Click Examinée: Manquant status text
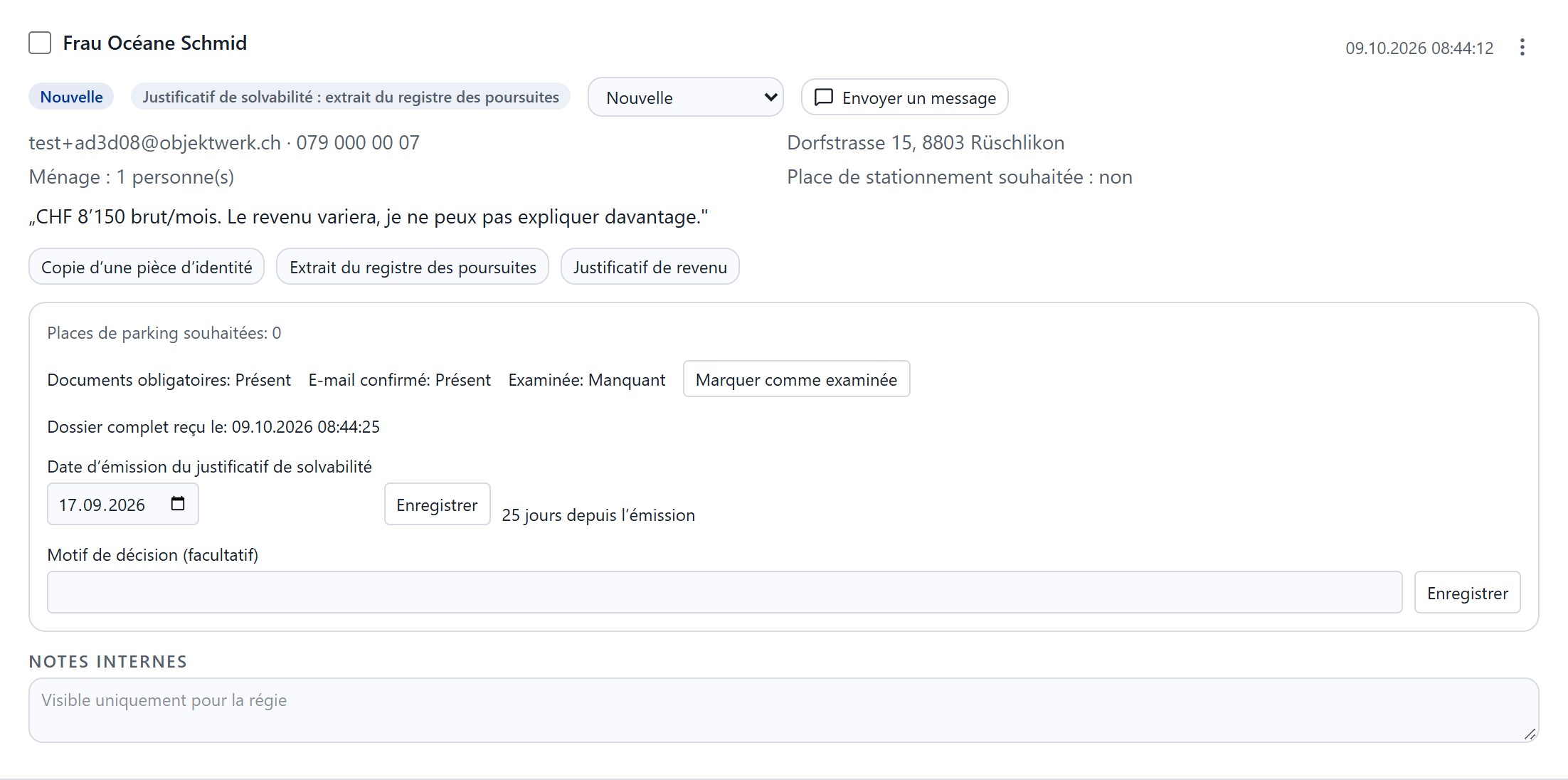 (587, 379)
